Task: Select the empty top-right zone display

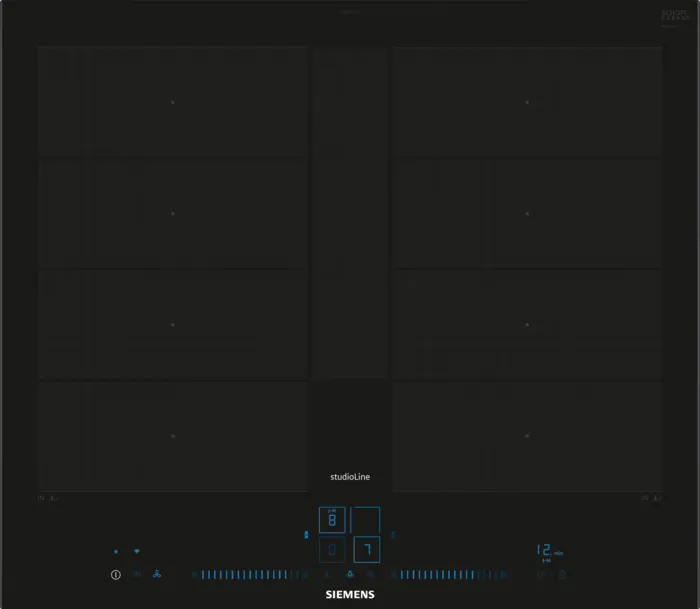Action: click(366, 520)
